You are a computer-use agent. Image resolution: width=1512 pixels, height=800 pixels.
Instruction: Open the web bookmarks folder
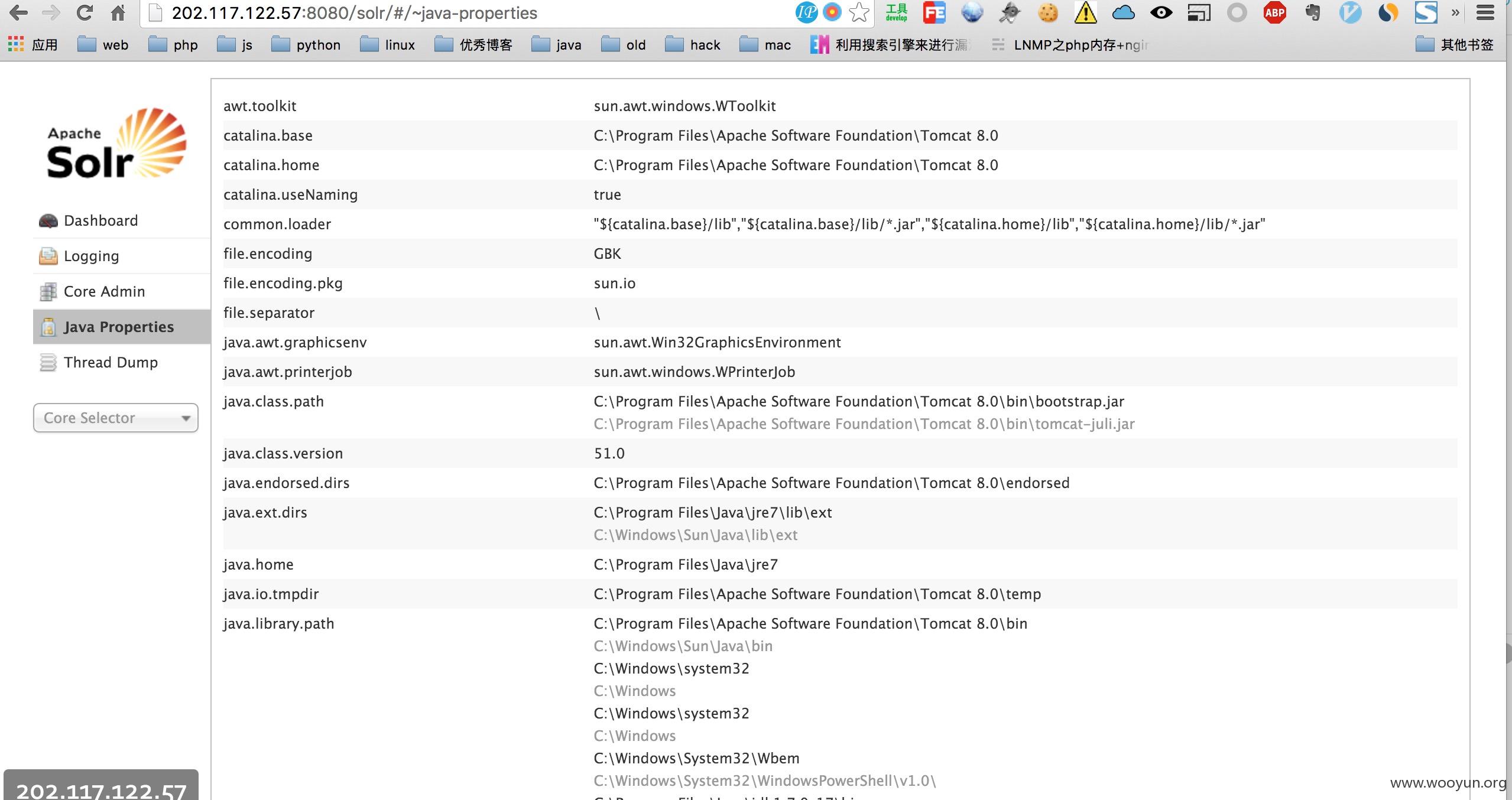(x=103, y=45)
